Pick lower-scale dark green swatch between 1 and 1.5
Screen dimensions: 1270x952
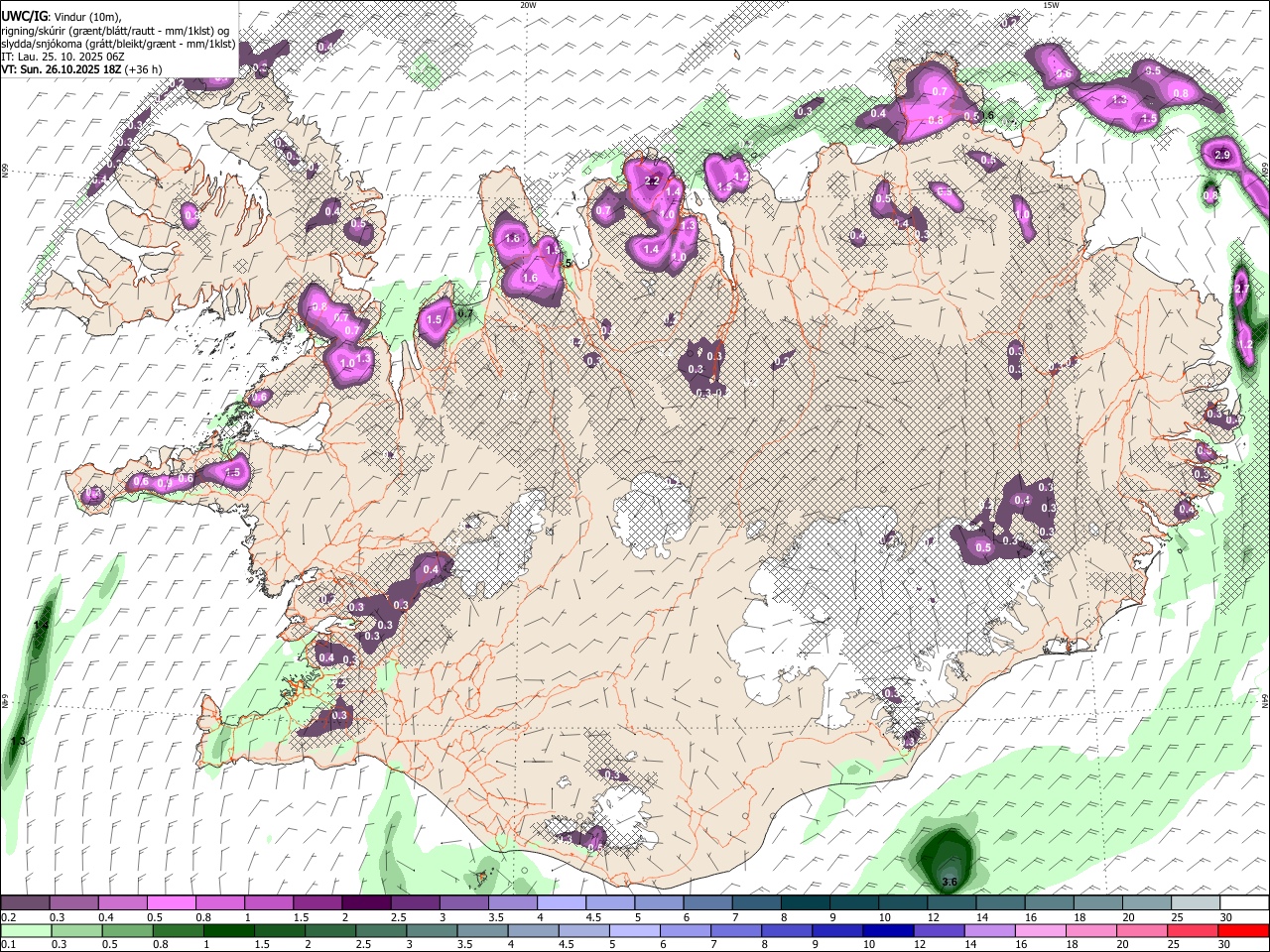coord(230,931)
